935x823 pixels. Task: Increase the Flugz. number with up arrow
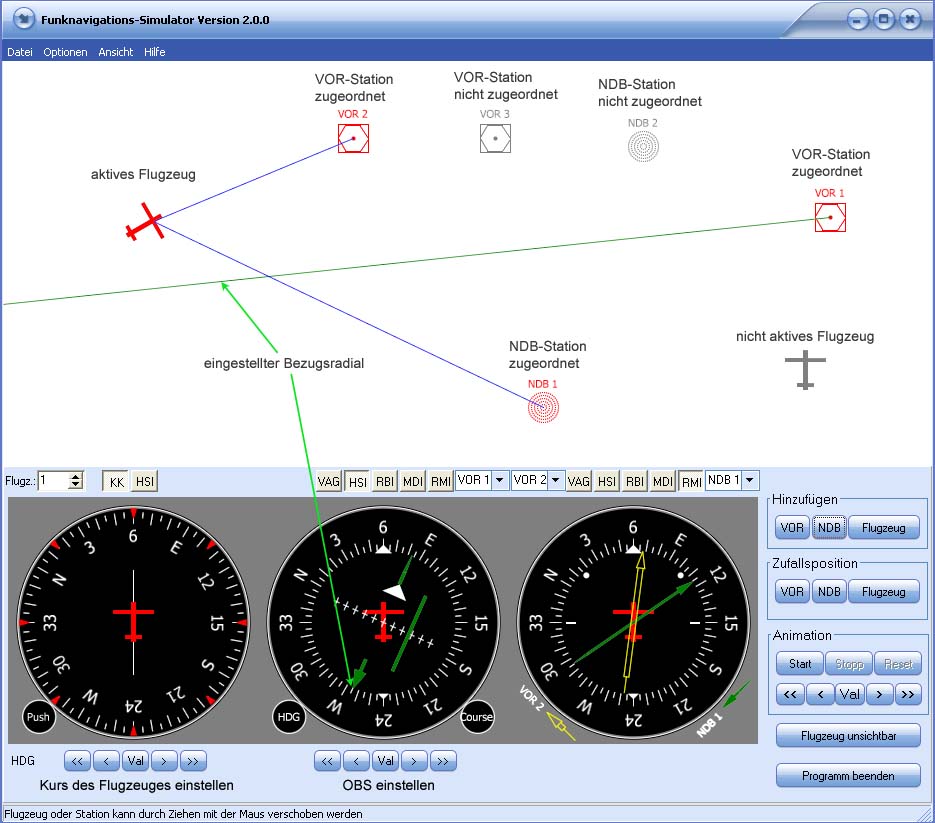point(75,476)
